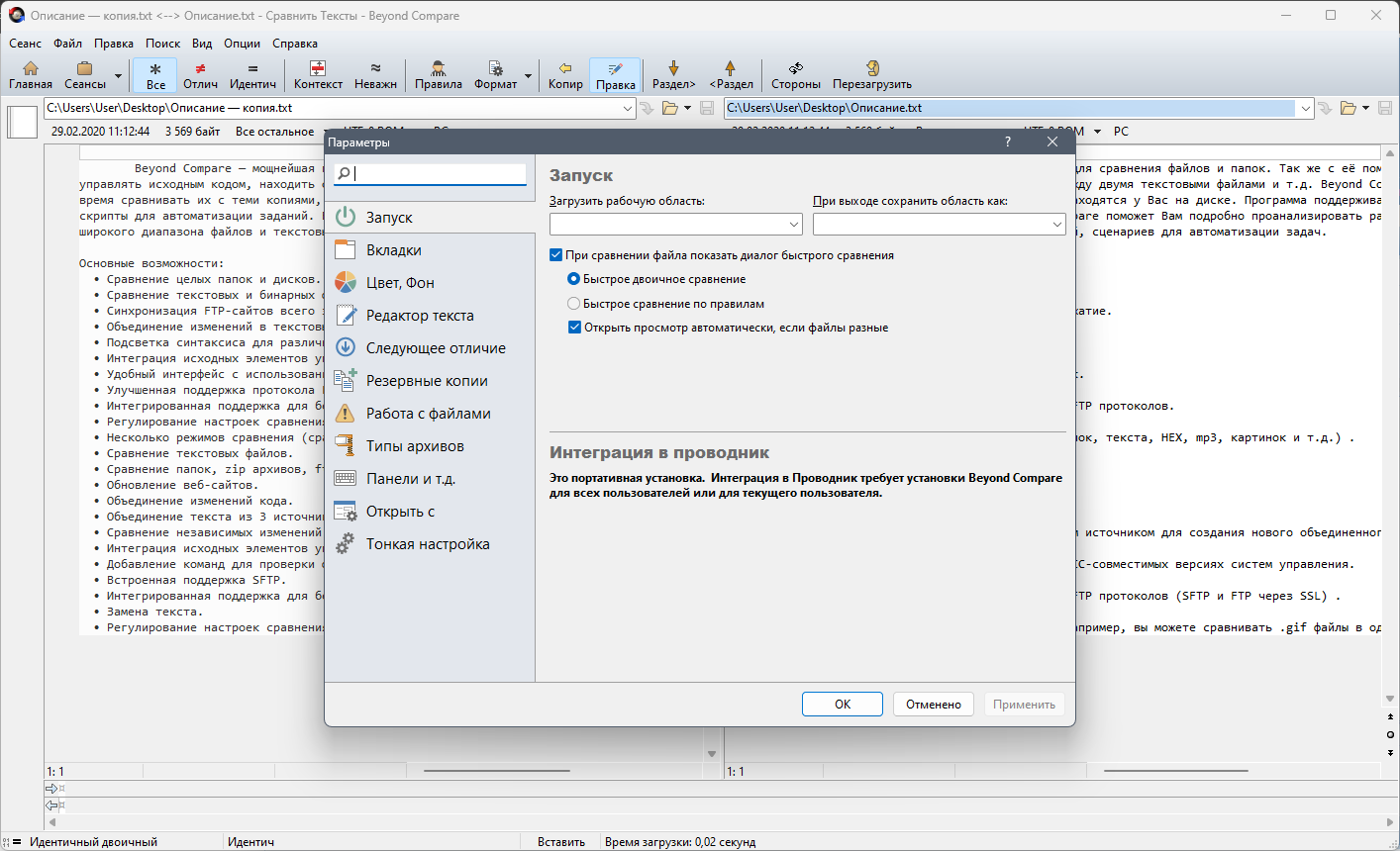Image resolution: width=1400 pixels, height=851 pixels.
Task: Click the Стороны swap sides icon
Action: point(796,75)
